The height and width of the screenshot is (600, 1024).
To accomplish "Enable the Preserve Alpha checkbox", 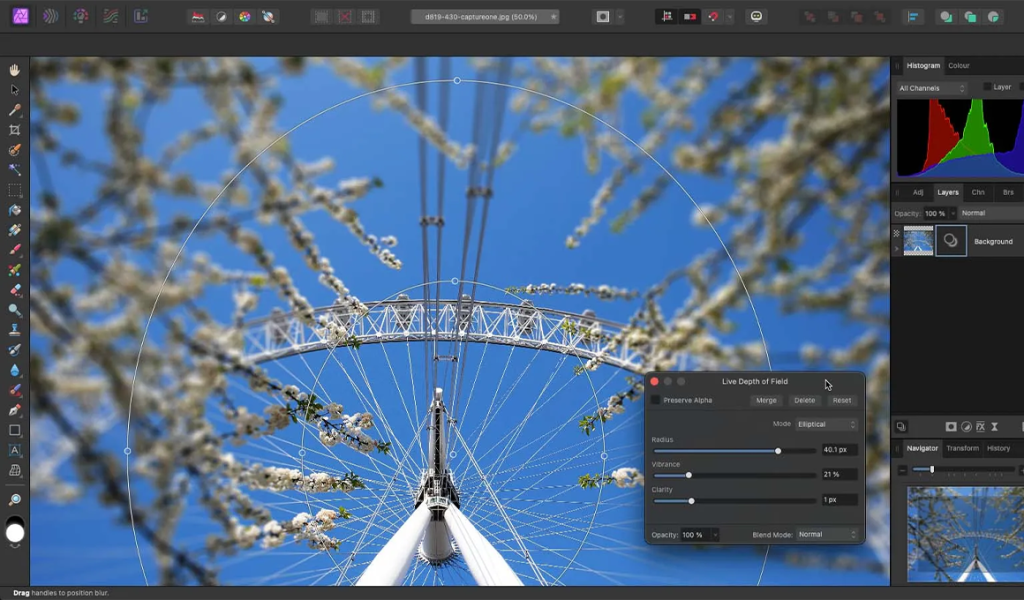I will 655,400.
